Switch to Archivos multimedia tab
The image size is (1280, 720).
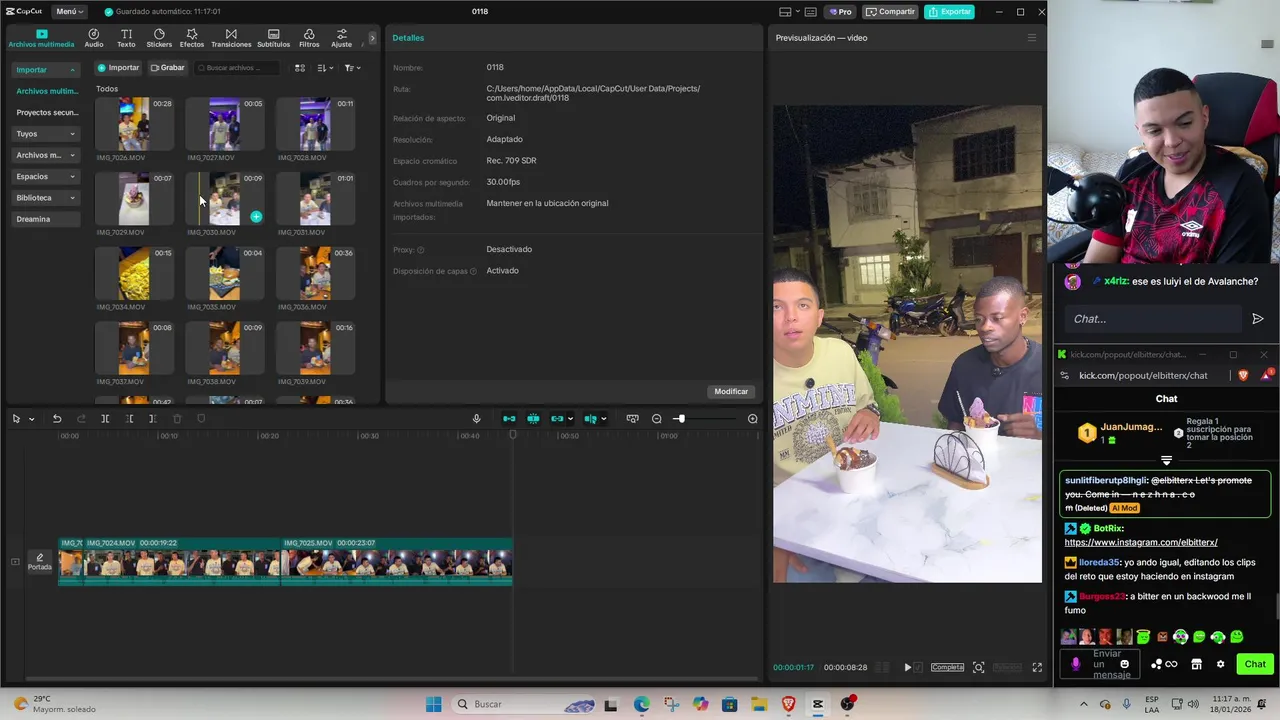41,38
